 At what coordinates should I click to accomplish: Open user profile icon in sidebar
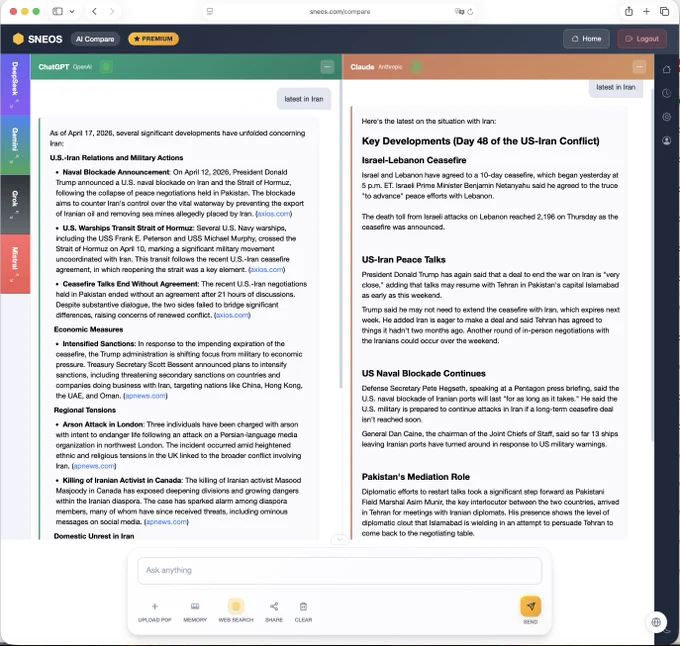click(667, 140)
